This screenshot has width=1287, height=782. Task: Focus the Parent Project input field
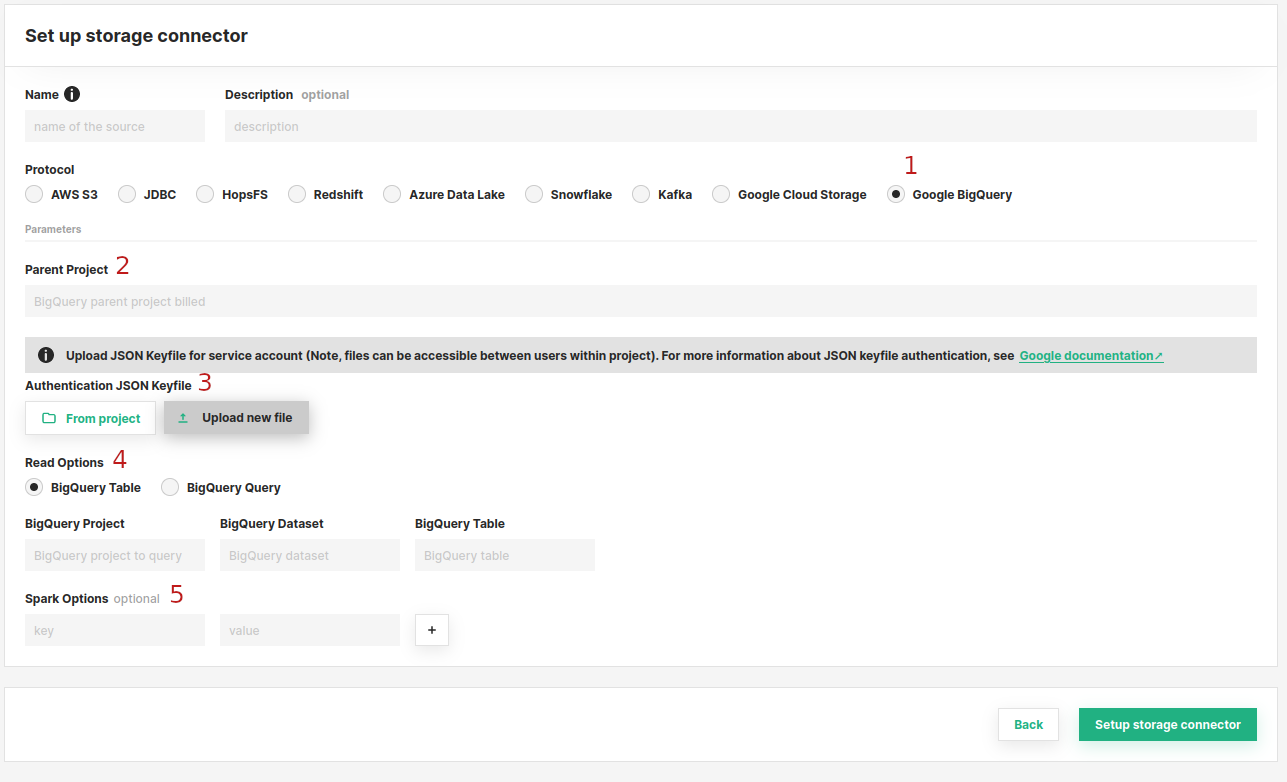tap(640, 301)
